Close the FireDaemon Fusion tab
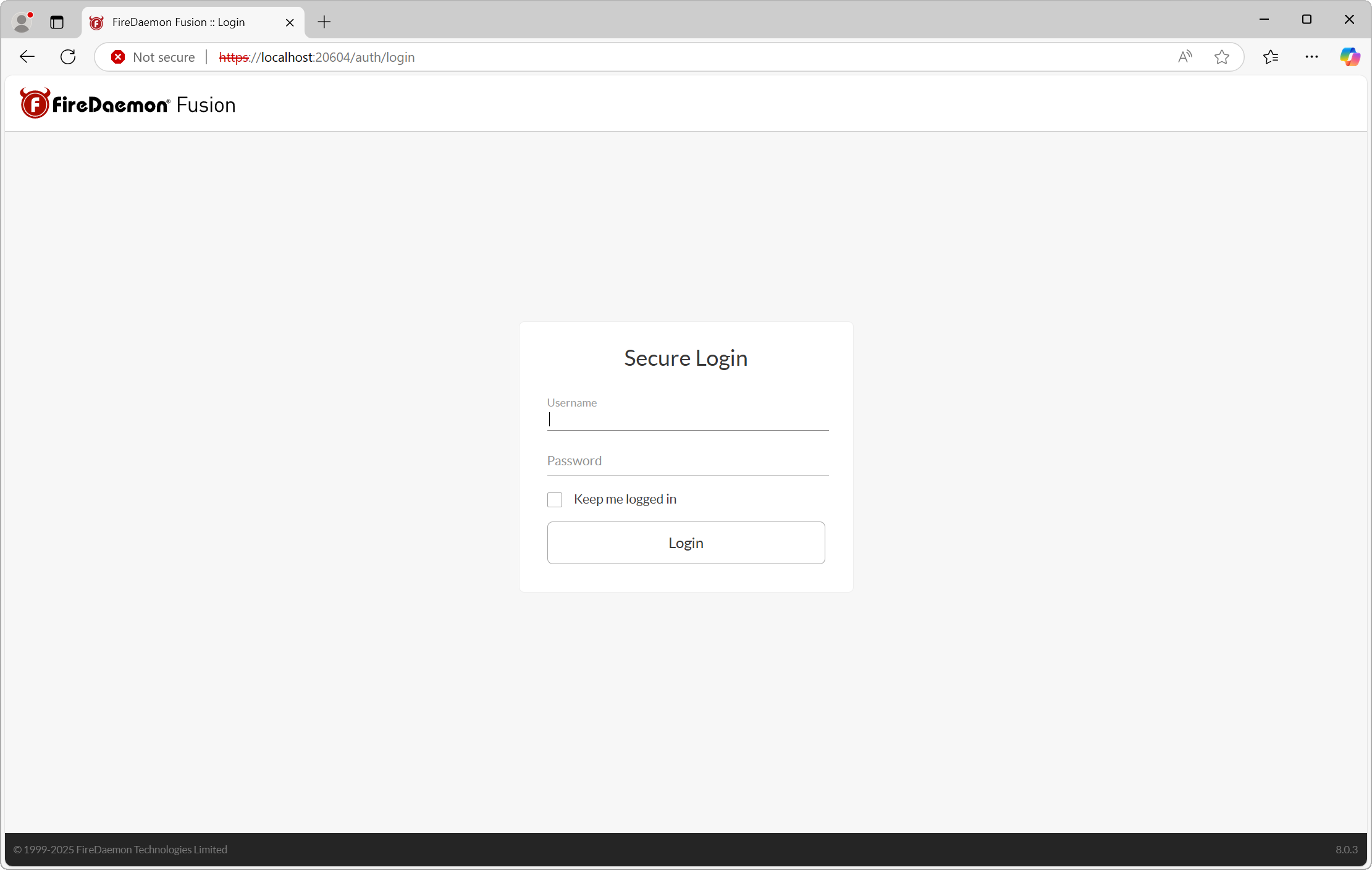1372x870 pixels. (290, 22)
